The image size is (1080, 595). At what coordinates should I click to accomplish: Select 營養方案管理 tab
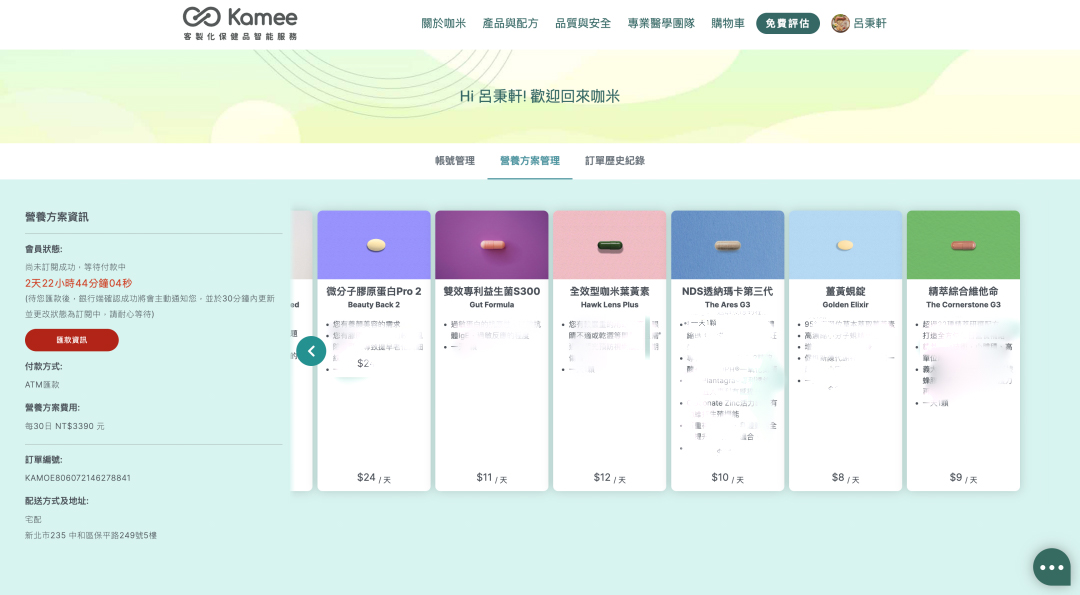(x=530, y=160)
